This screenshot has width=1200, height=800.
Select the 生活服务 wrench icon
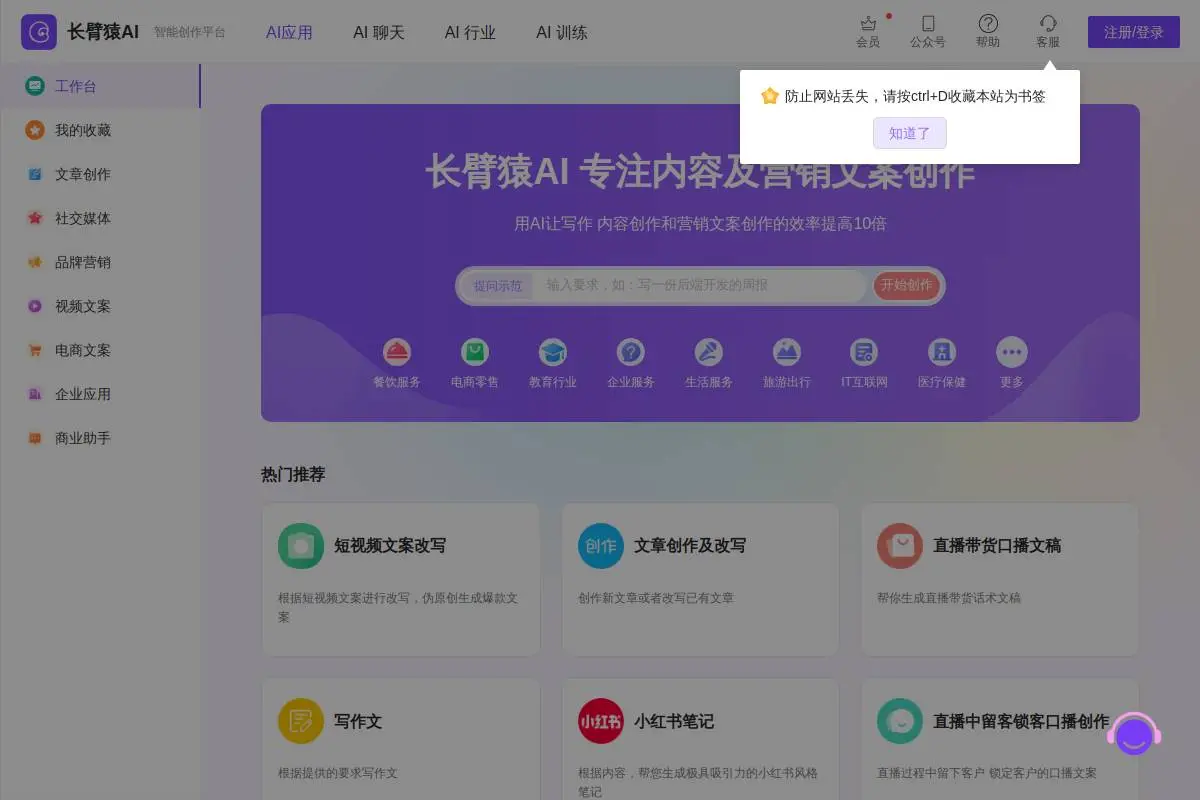[x=709, y=352]
